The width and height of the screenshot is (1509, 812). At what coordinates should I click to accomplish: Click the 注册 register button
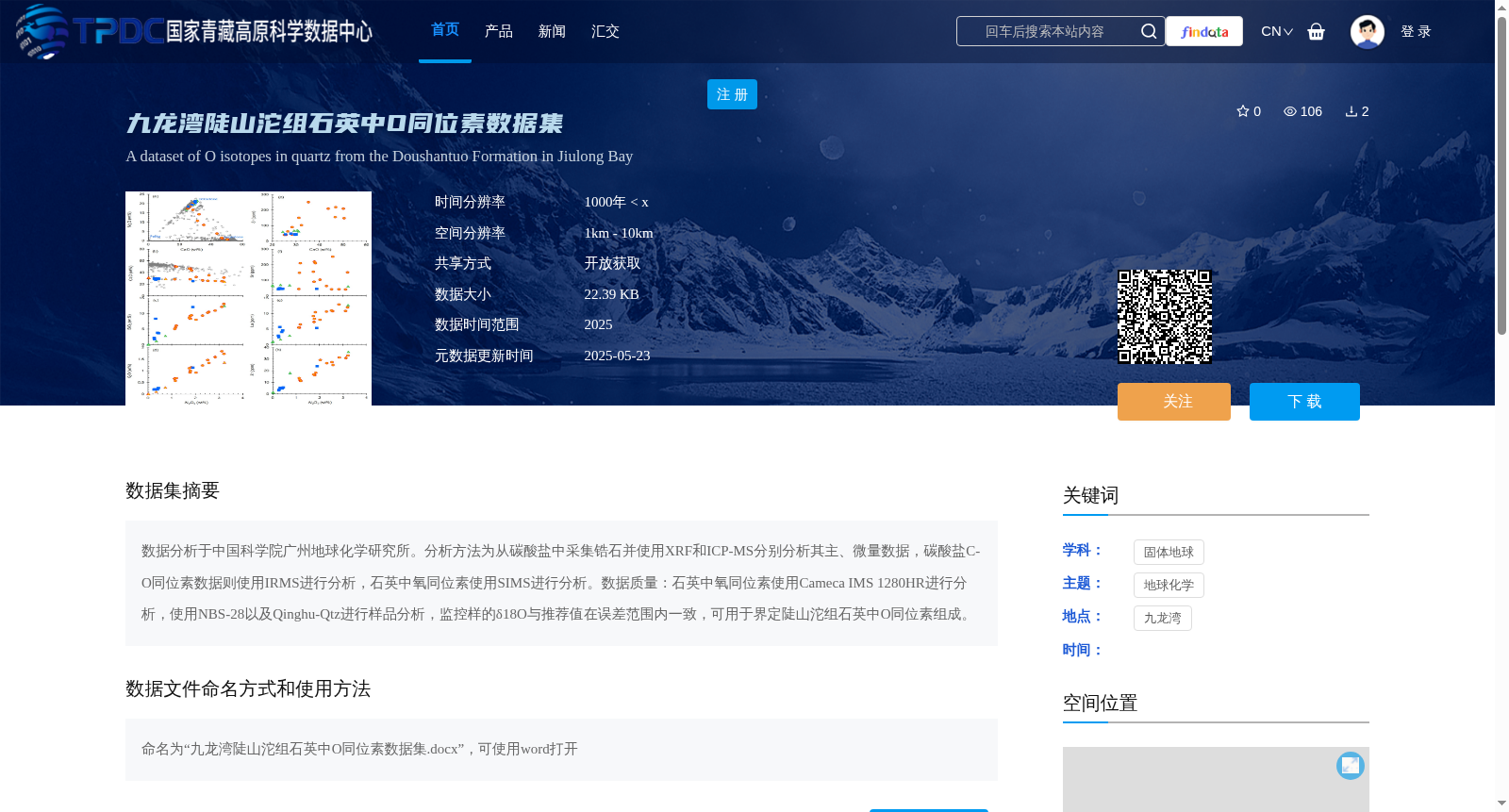pyautogui.click(x=732, y=94)
